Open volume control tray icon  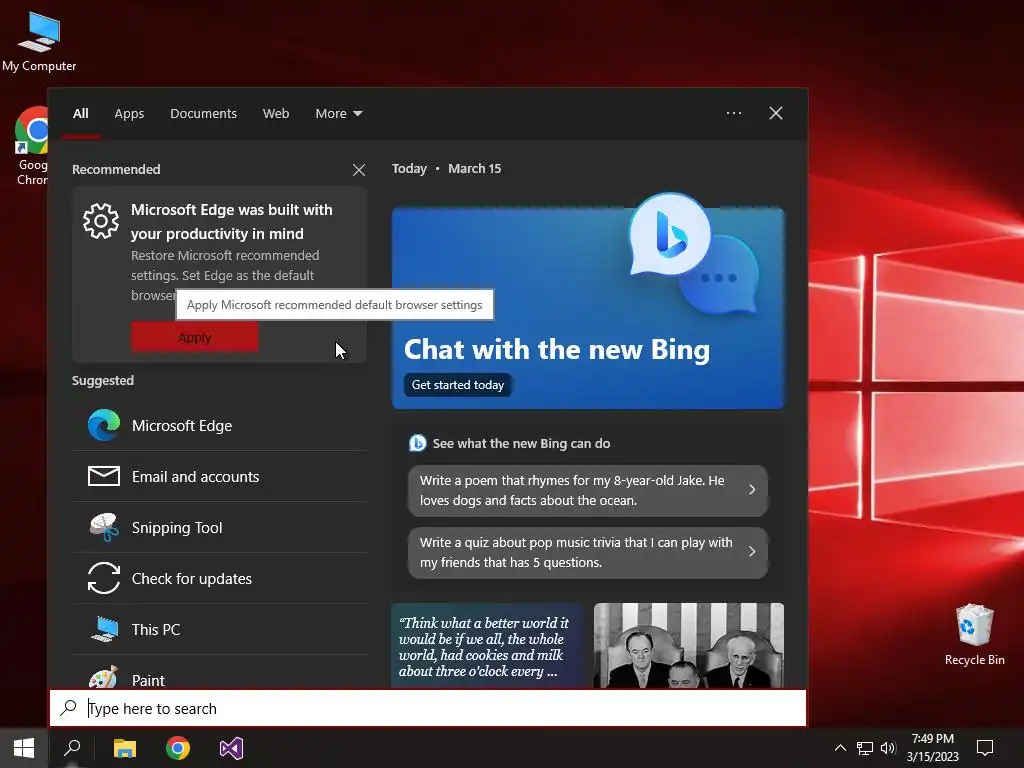click(888, 748)
